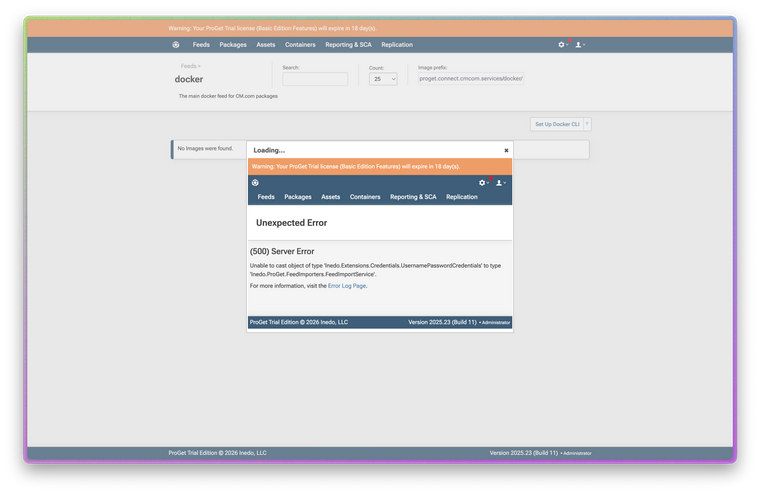Image resolution: width=760 pixels, height=494 pixels.
Task: Select Feeds in the dialog navigation
Action: pyautogui.click(x=266, y=197)
